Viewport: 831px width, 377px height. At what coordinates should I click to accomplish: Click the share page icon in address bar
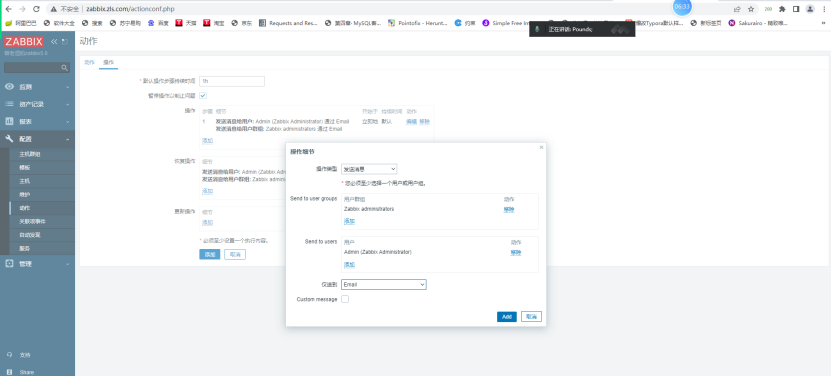pos(737,9)
